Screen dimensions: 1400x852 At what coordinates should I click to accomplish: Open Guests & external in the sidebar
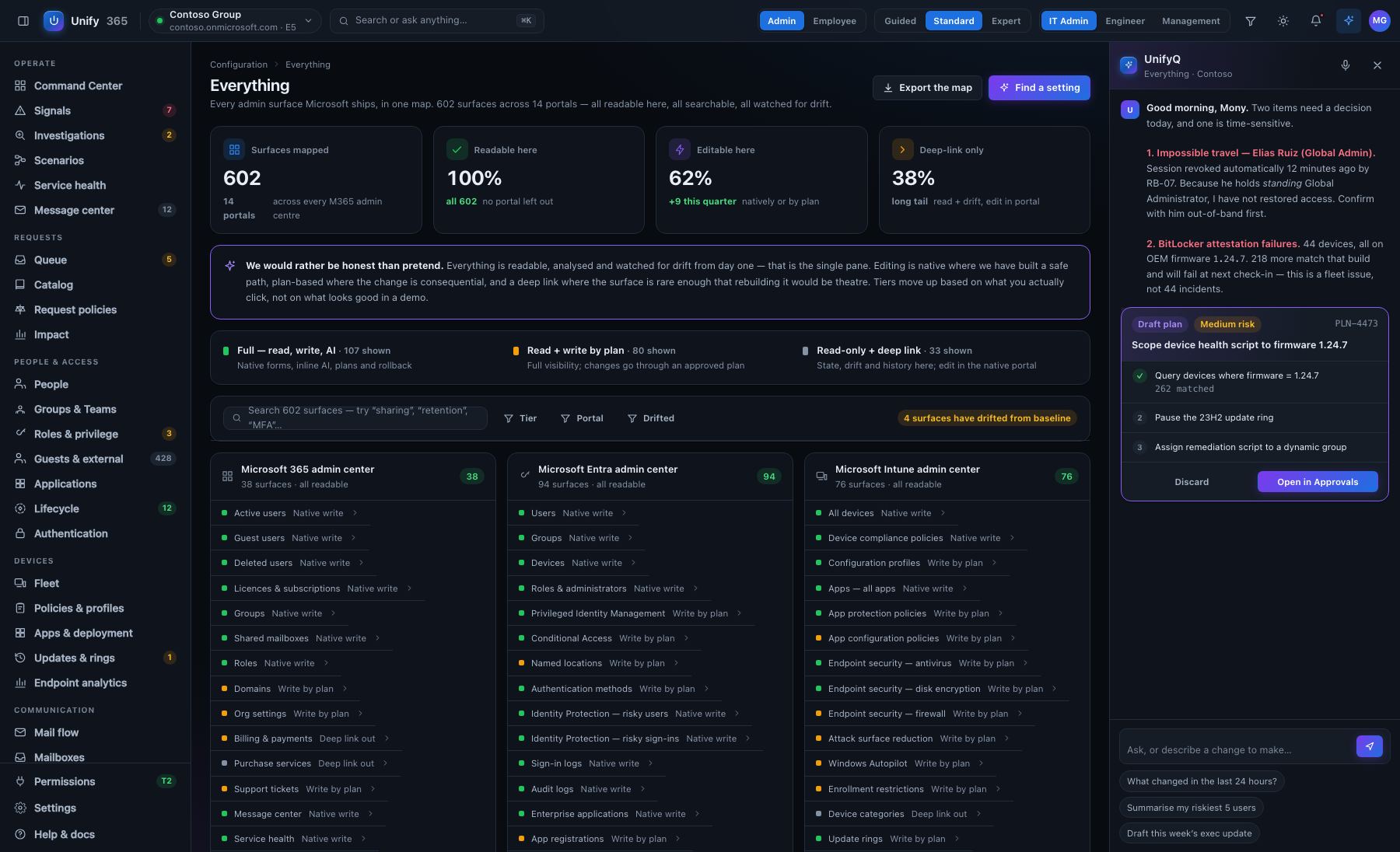[x=95, y=459]
